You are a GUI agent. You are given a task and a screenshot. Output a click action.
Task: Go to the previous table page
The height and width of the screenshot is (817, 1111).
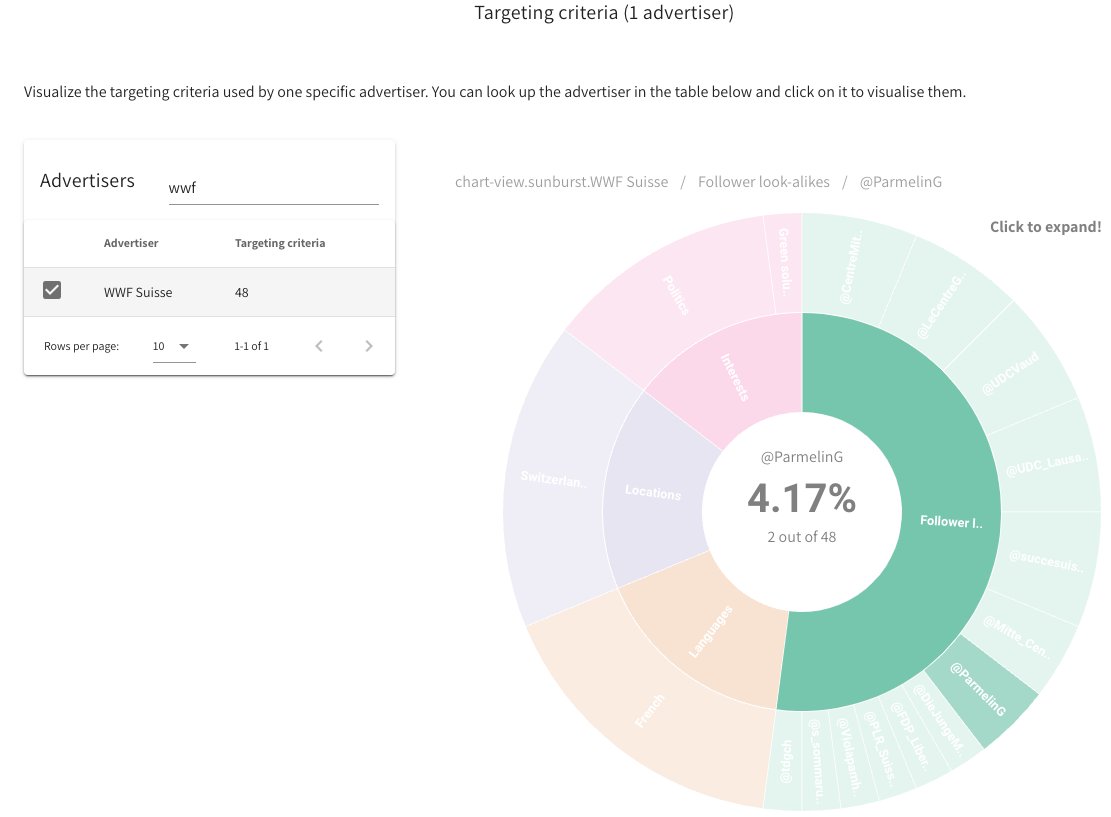(x=319, y=346)
